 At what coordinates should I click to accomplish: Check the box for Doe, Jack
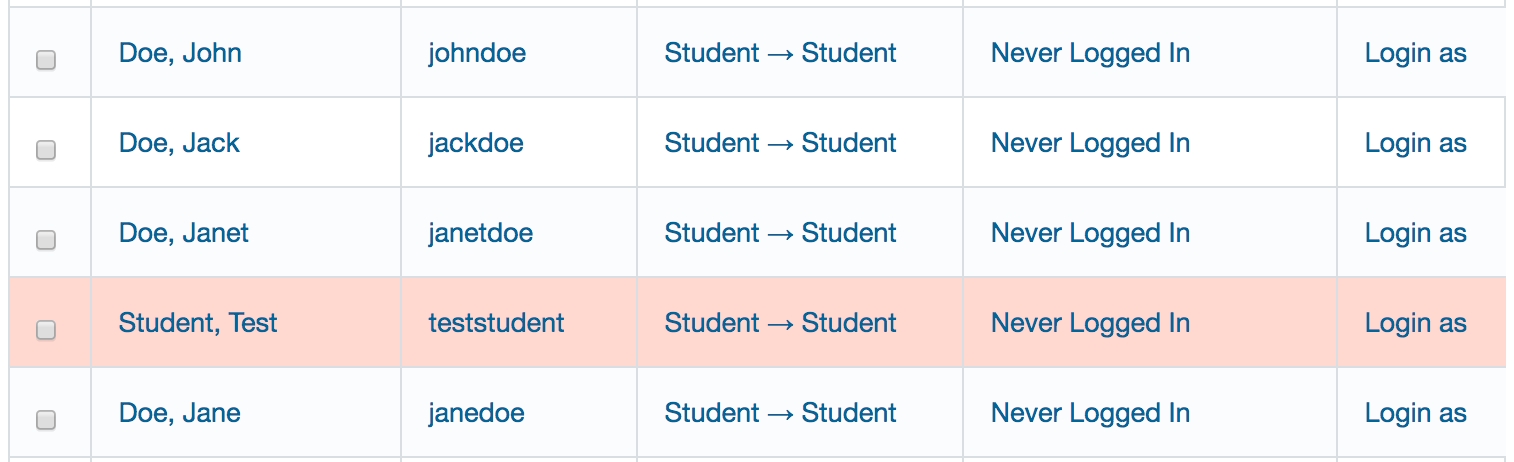pos(46,150)
